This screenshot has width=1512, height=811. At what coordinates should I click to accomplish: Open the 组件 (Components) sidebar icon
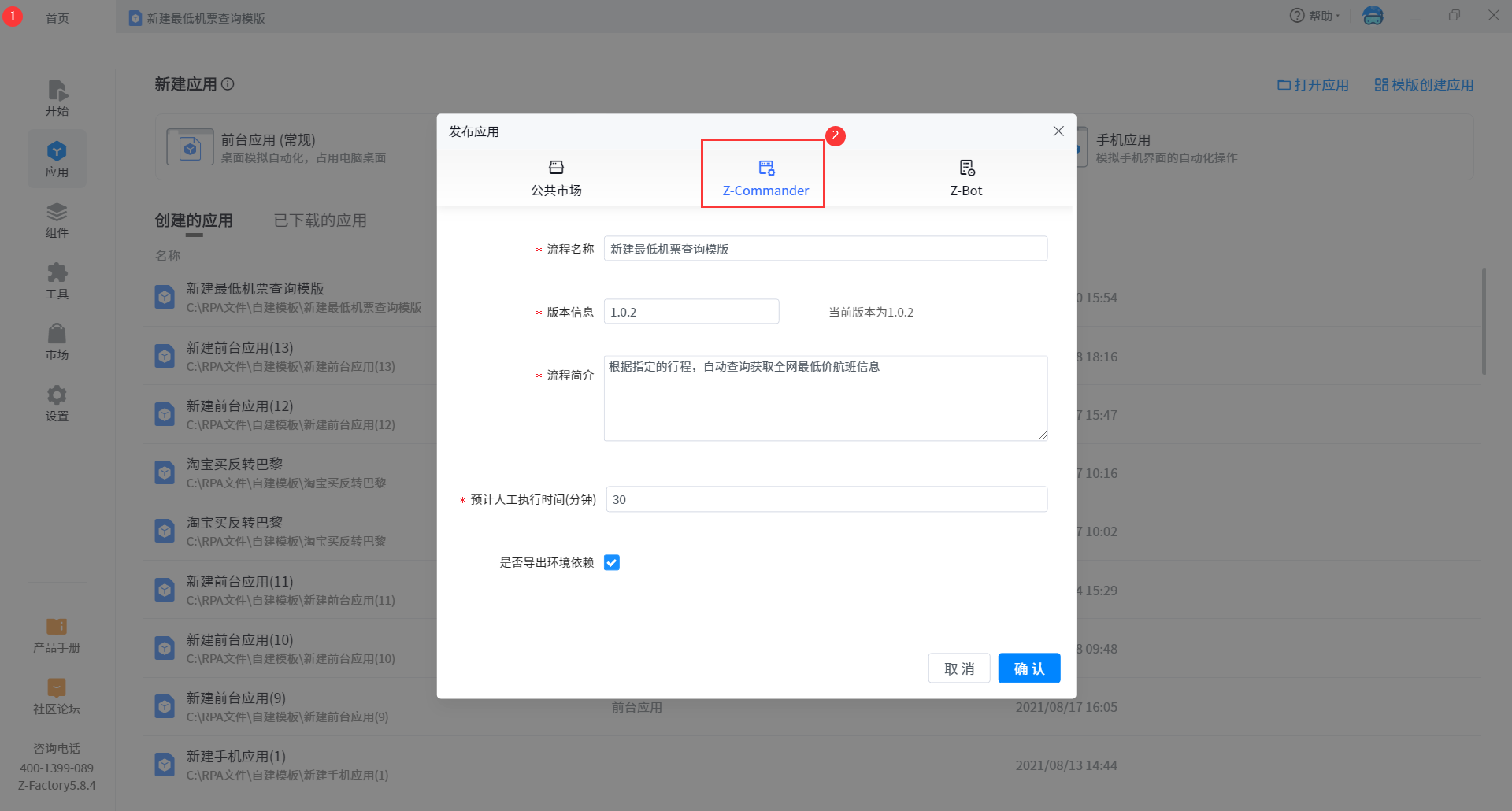pos(57,220)
